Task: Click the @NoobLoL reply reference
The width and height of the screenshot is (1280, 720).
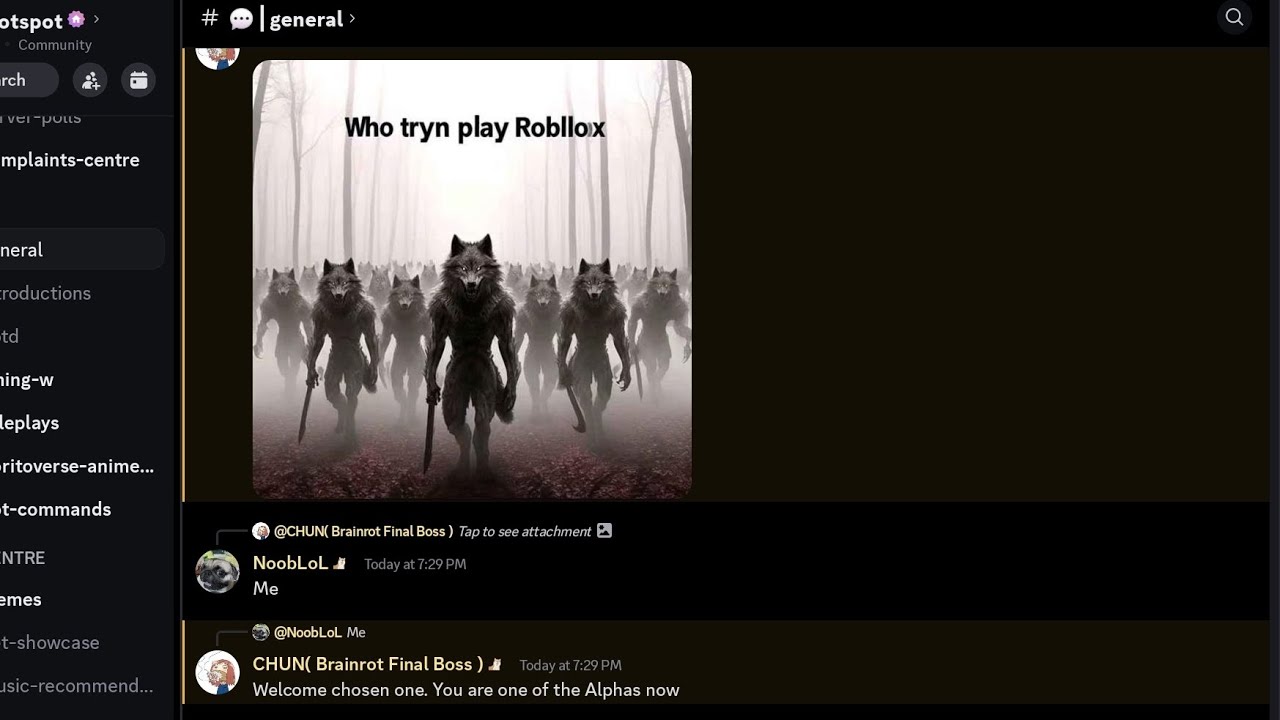Action: pos(308,632)
